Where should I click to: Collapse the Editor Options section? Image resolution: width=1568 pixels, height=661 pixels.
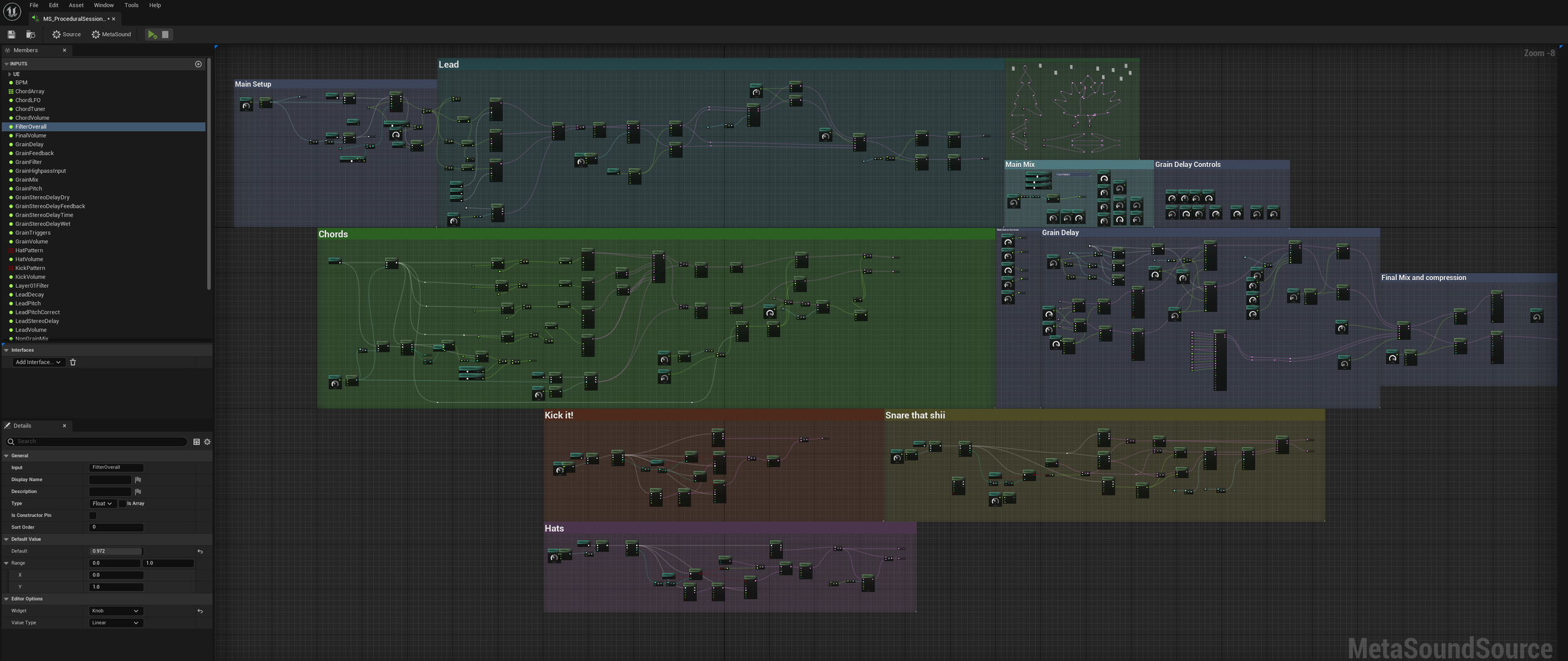point(6,599)
